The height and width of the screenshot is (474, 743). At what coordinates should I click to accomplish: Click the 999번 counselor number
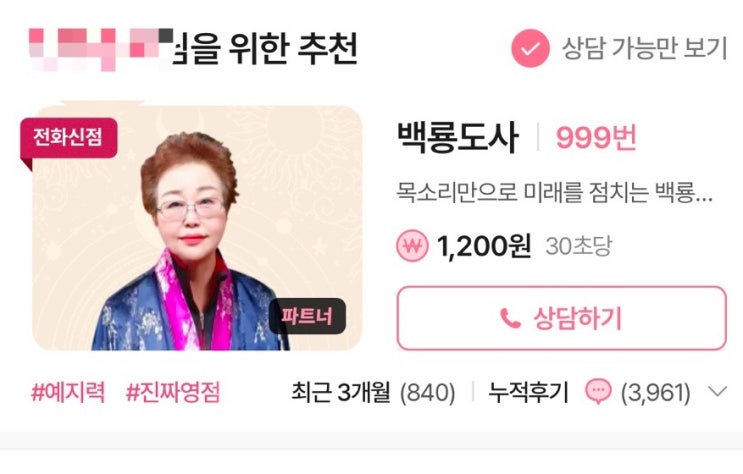pos(596,138)
